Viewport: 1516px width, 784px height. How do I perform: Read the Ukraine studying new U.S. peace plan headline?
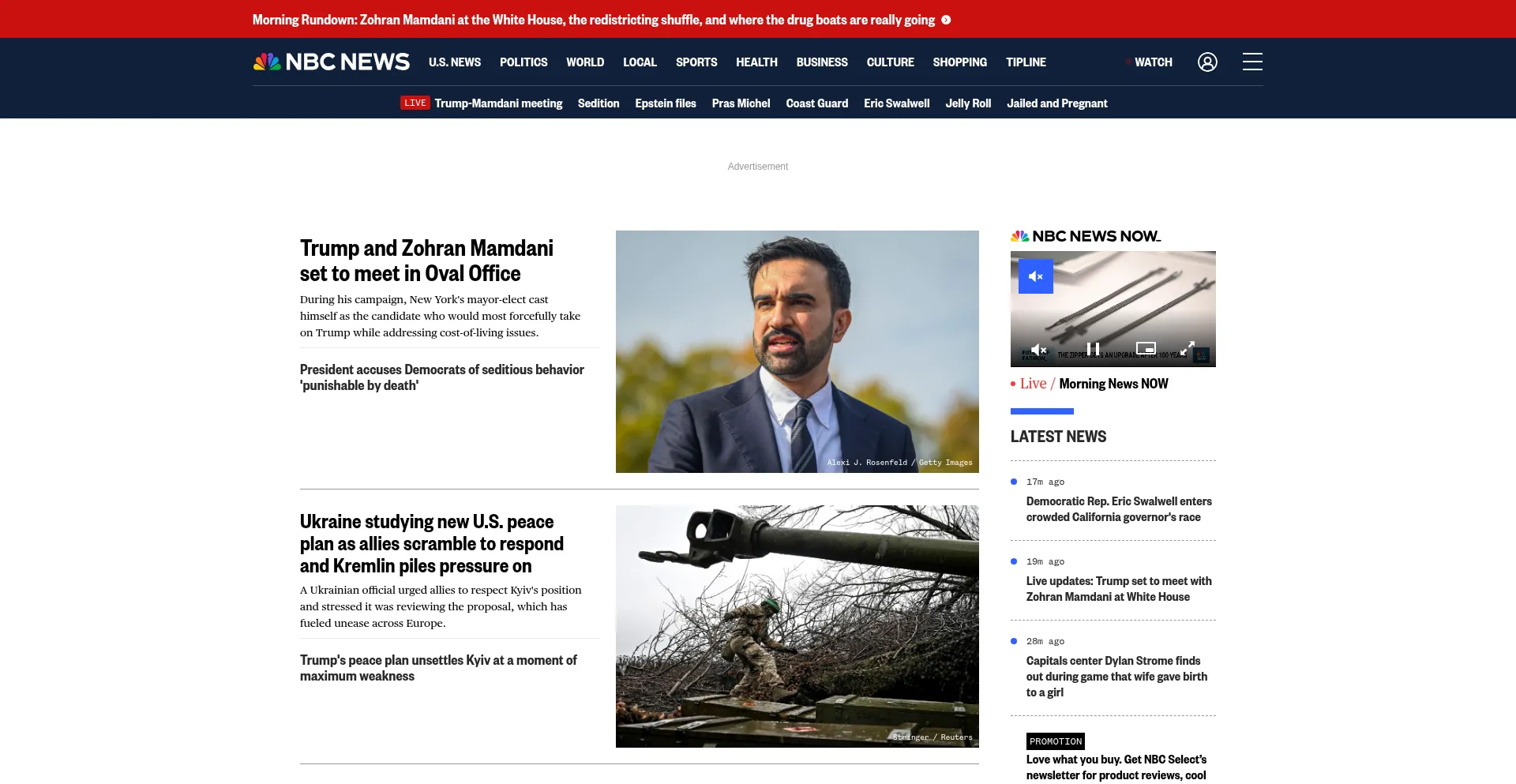(432, 543)
